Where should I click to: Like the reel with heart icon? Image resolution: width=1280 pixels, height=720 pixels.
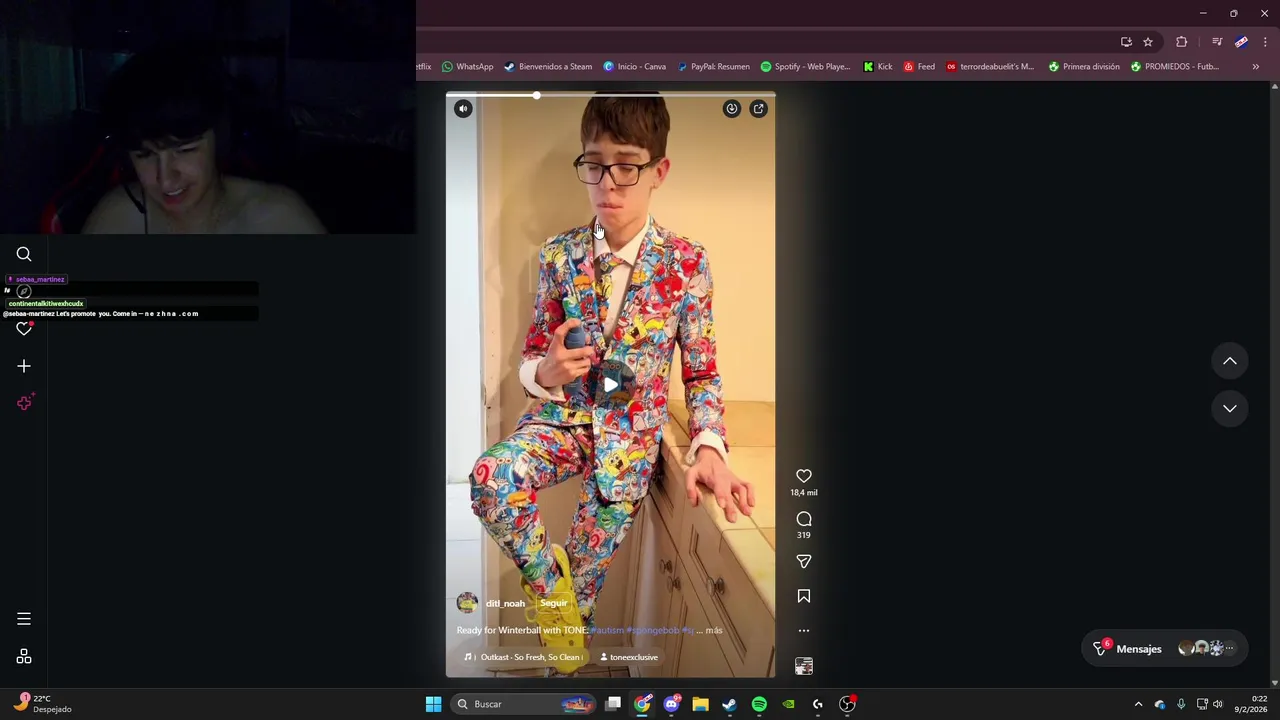coord(804,476)
